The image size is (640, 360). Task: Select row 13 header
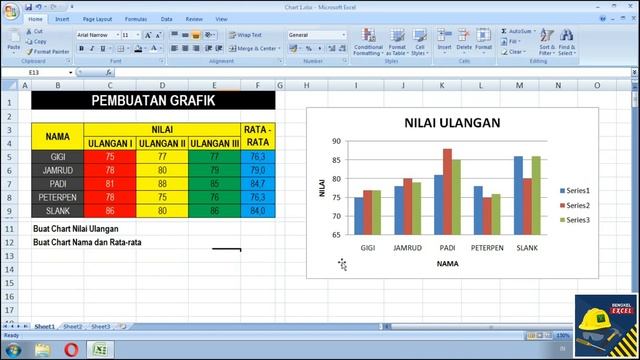pos(9,256)
